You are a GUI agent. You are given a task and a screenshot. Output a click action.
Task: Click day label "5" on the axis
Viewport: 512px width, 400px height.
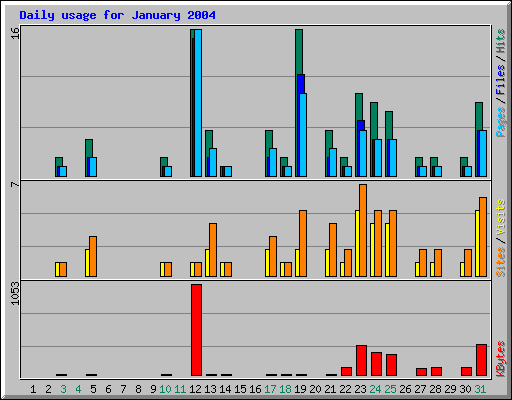click(93, 389)
